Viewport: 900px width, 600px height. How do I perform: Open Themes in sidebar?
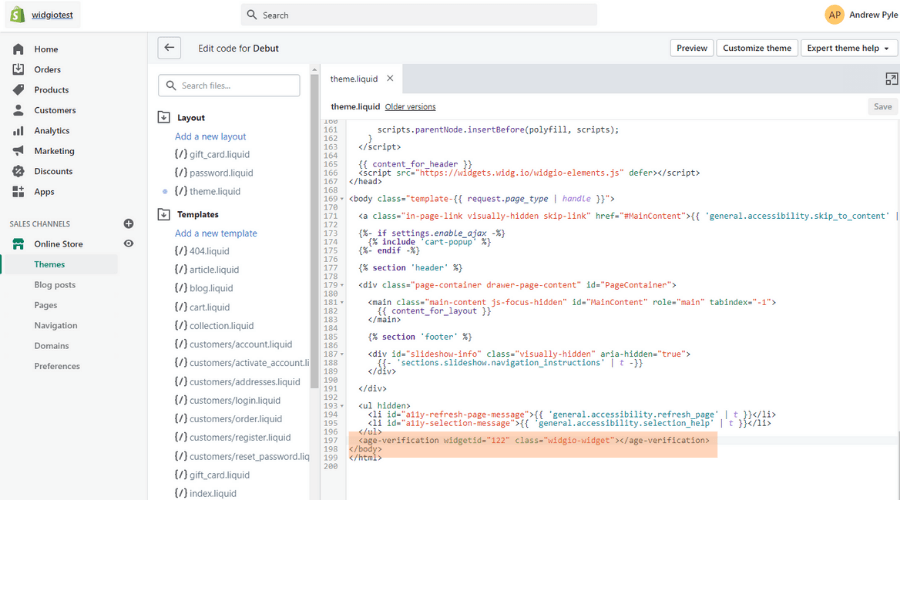coord(49,264)
